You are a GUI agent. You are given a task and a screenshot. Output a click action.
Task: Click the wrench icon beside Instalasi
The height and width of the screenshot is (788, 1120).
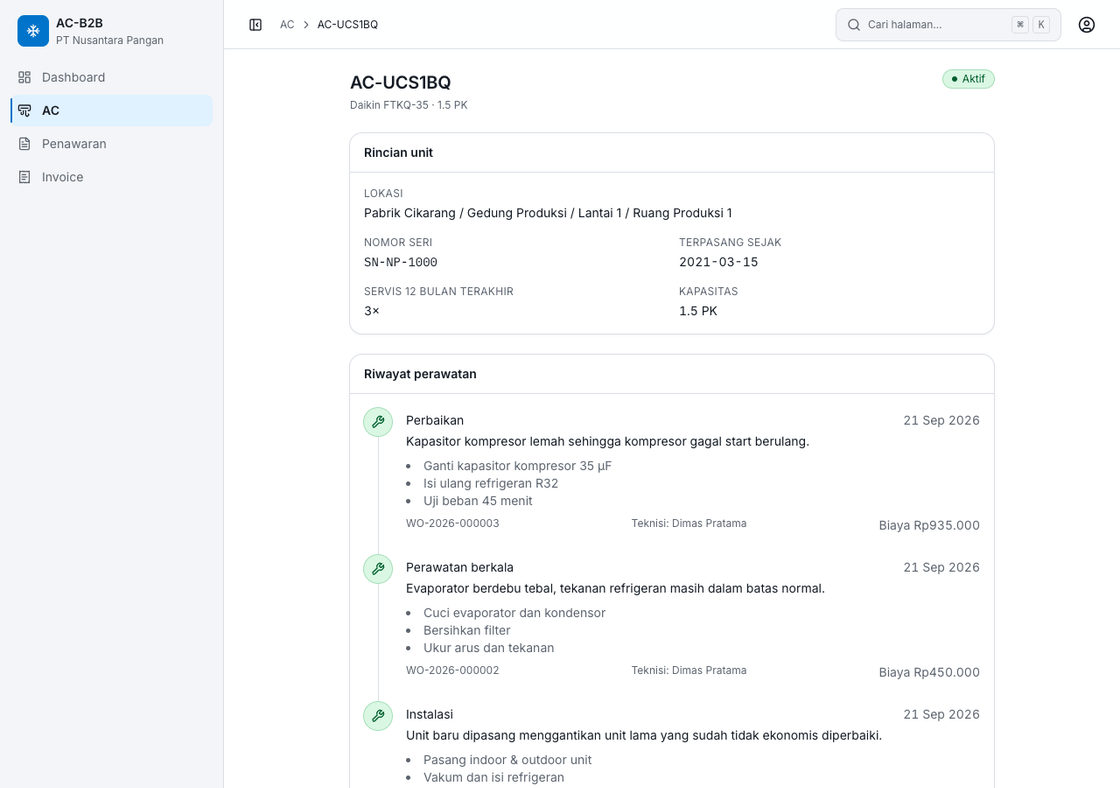[378, 716]
